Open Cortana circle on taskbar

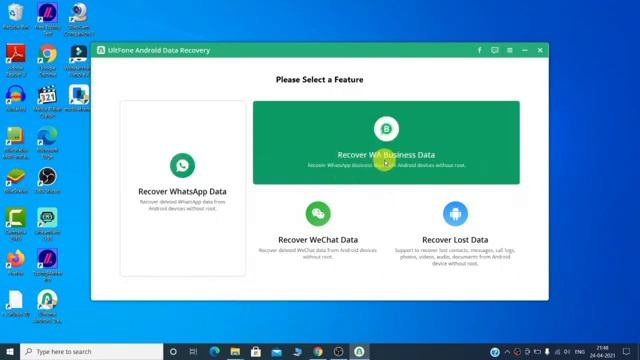[x=173, y=351]
